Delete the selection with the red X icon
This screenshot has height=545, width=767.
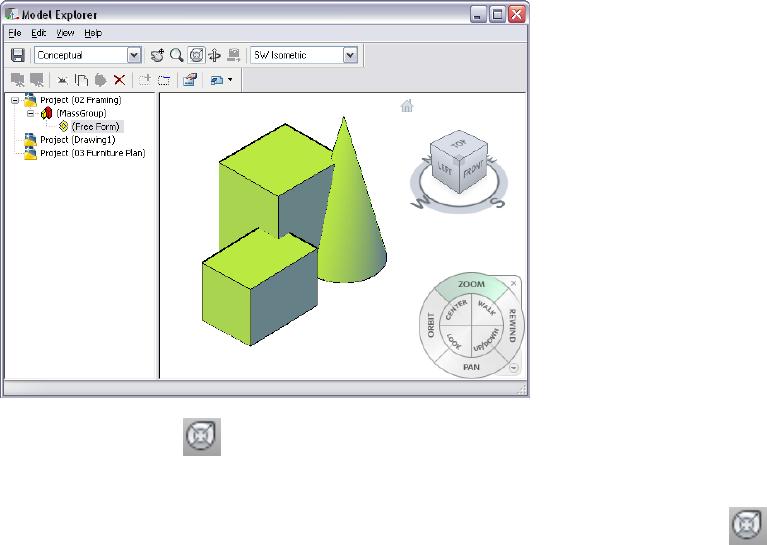tap(119, 80)
